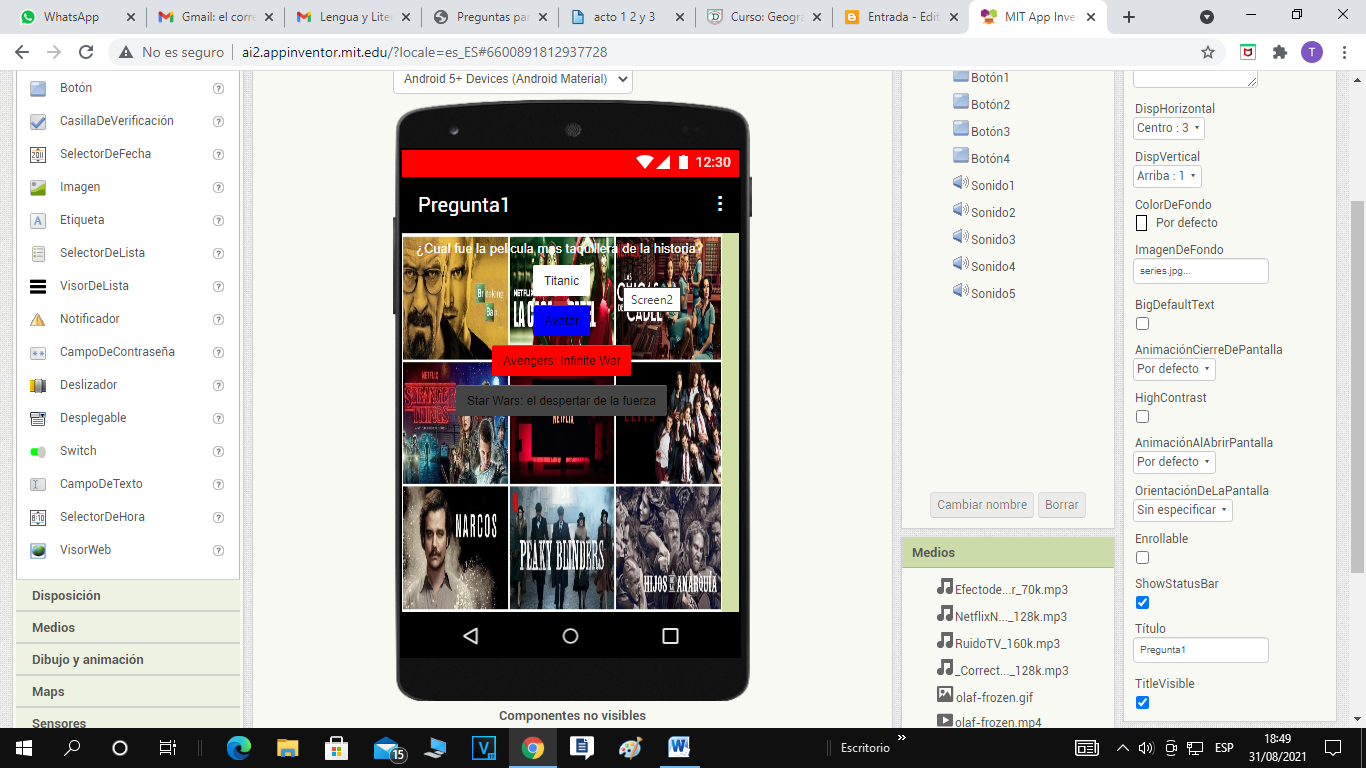
Task: Open the AnimaciónCierreDePantalla dropdown
Action: (x=1175, y=369)
